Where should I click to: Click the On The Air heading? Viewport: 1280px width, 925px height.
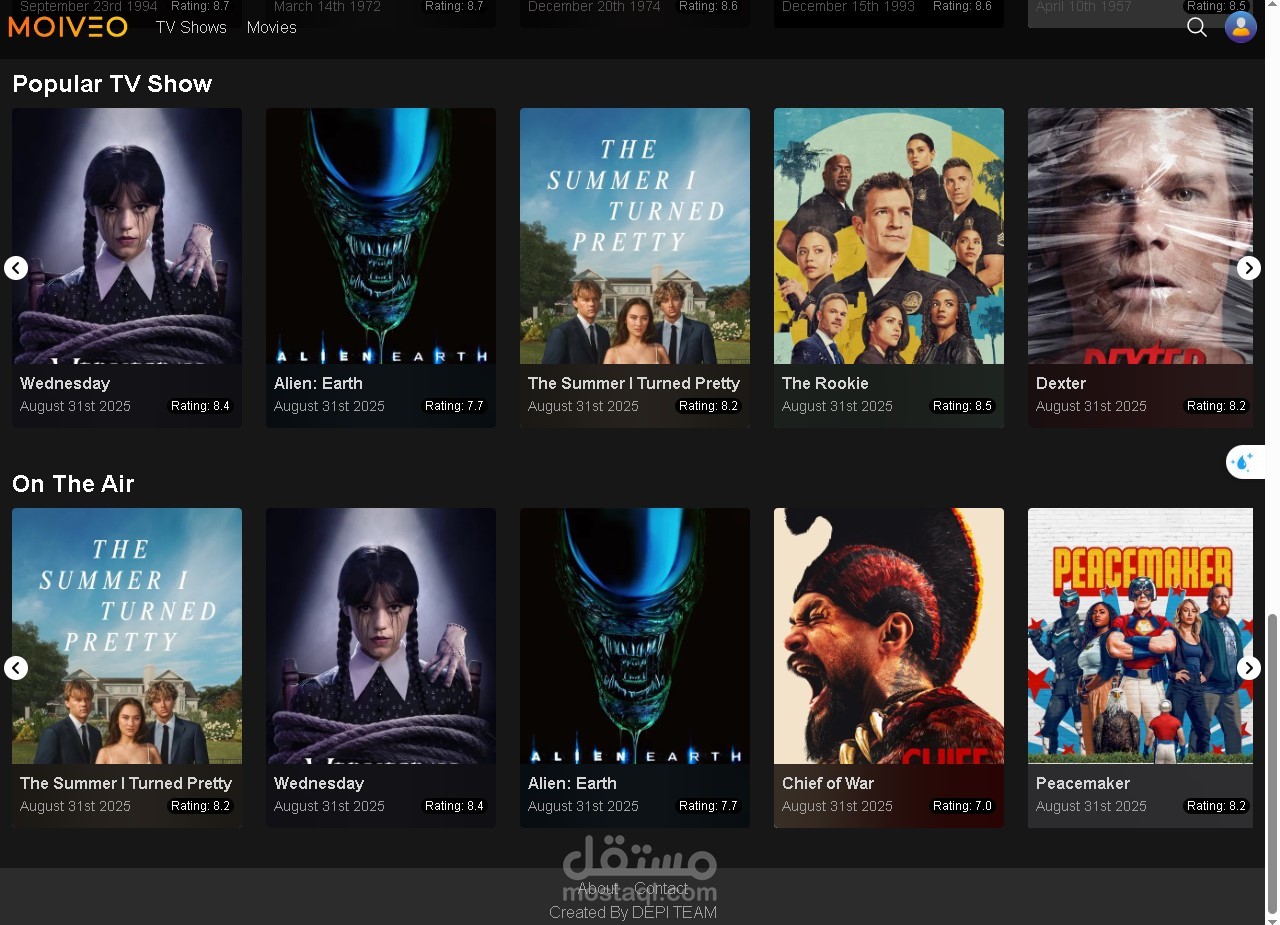(73, 484)
